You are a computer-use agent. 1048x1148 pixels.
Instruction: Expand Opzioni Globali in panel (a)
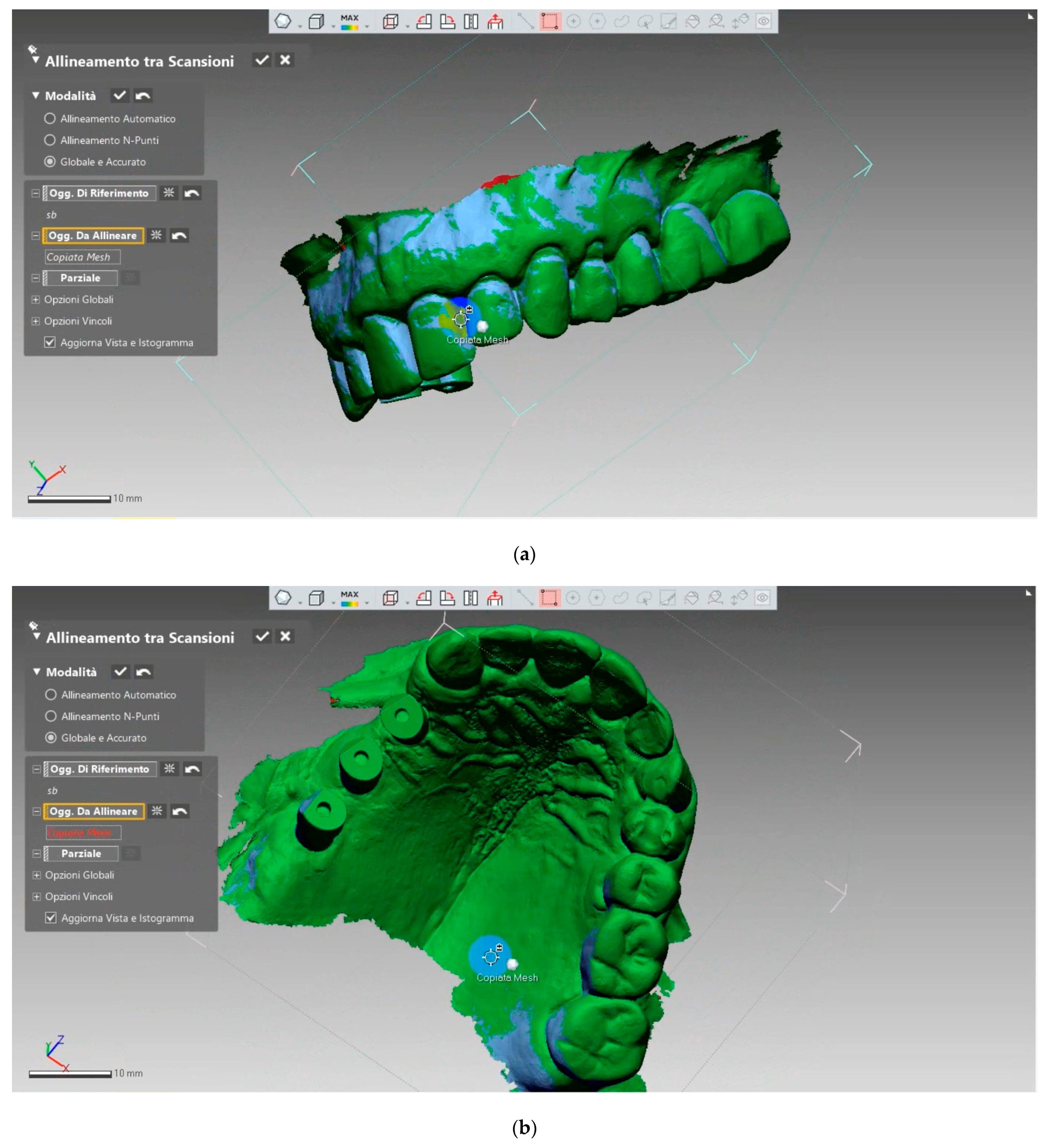click(36, 299)
